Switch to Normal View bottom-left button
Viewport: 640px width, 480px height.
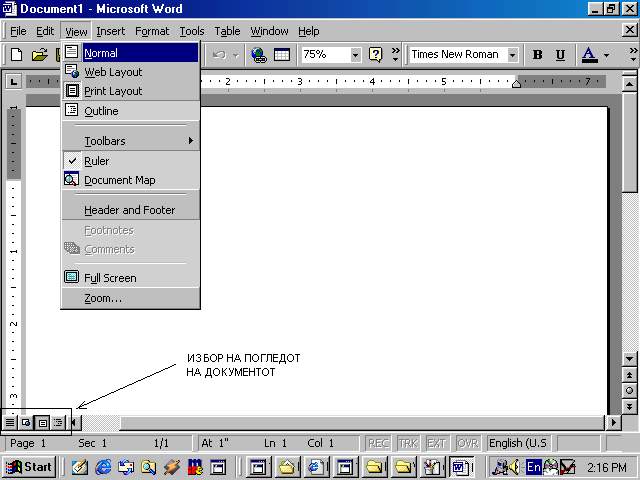coord(10,422)
